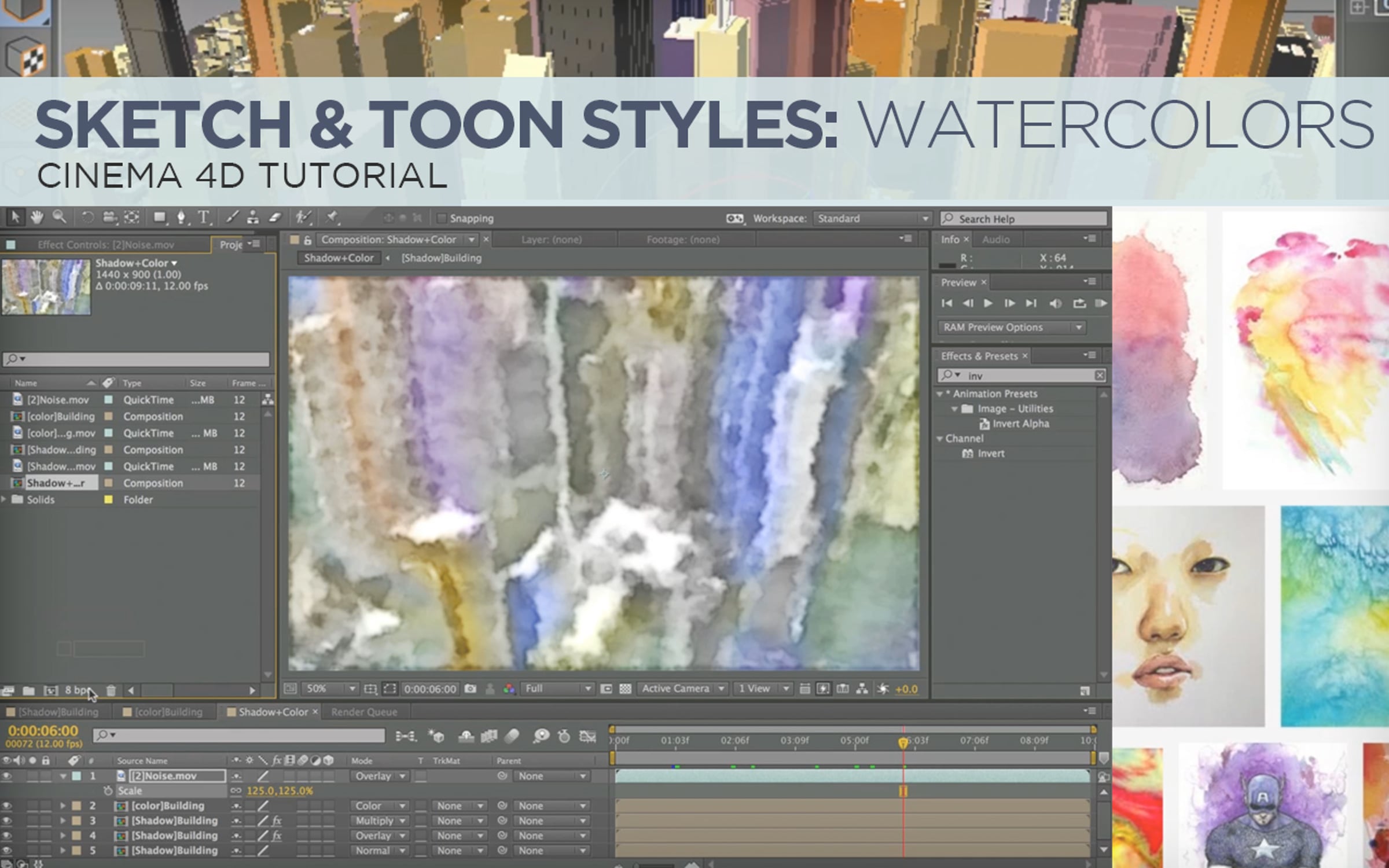This screenshot has width=1389, height=868.
Task: Click the play button in Preview panel
Action: 988,303
